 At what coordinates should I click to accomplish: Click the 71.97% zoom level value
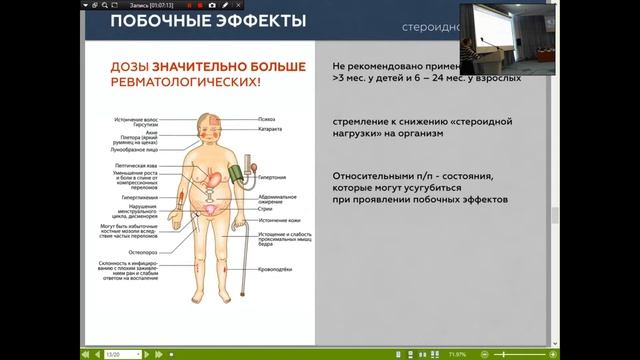pos(457,355)
